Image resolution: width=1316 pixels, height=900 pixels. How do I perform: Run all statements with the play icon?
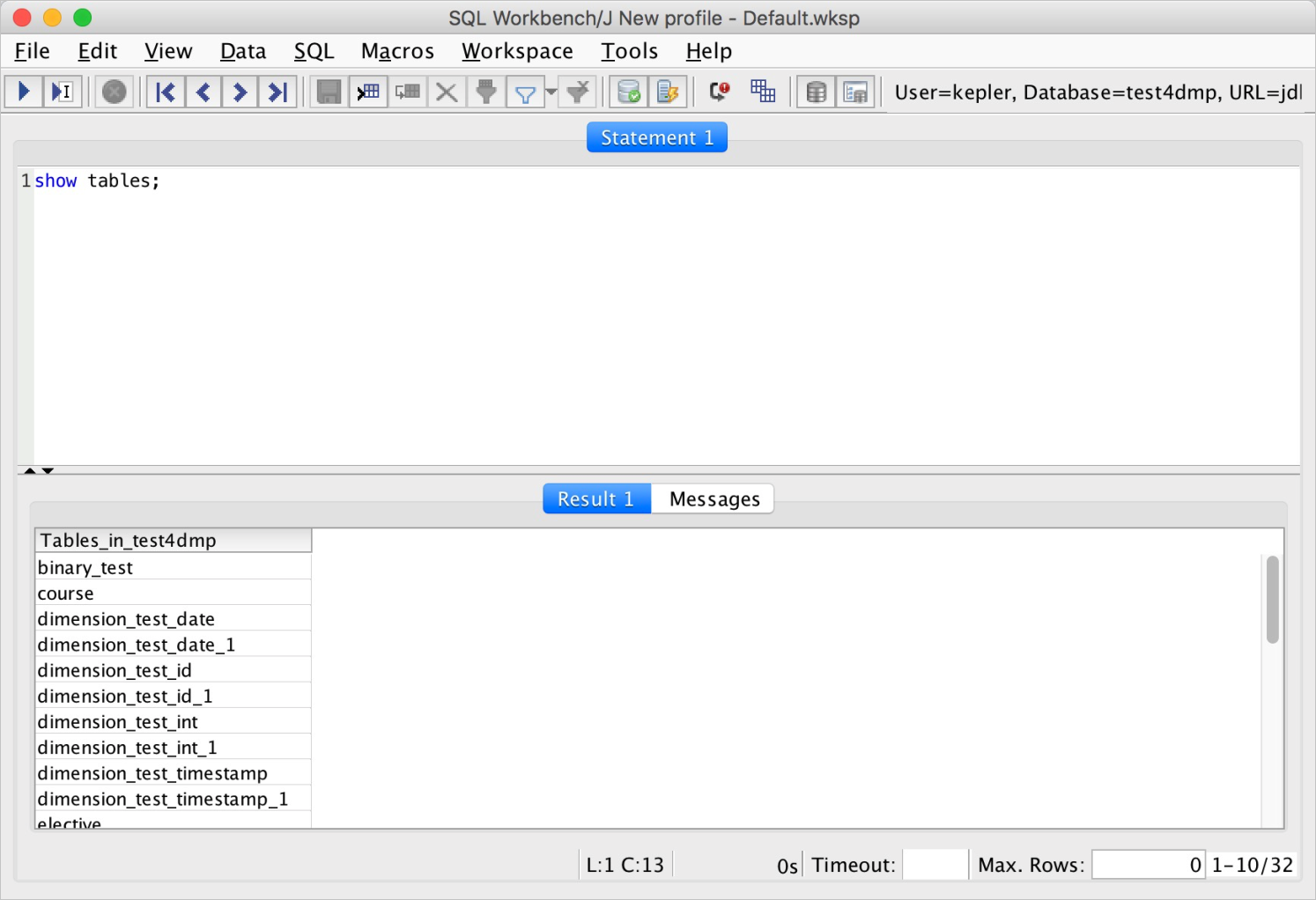point(24,92)
